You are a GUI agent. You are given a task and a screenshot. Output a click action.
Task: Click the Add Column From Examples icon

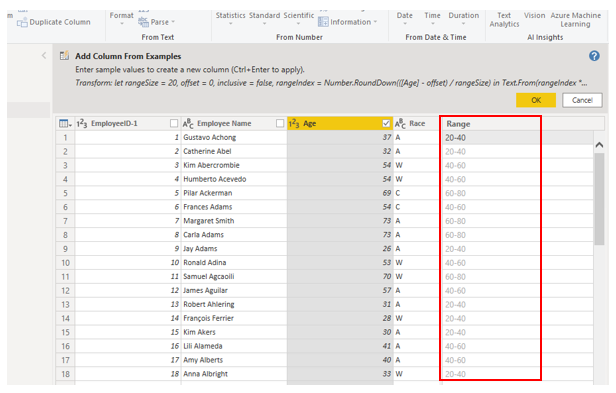pos(64,56)
